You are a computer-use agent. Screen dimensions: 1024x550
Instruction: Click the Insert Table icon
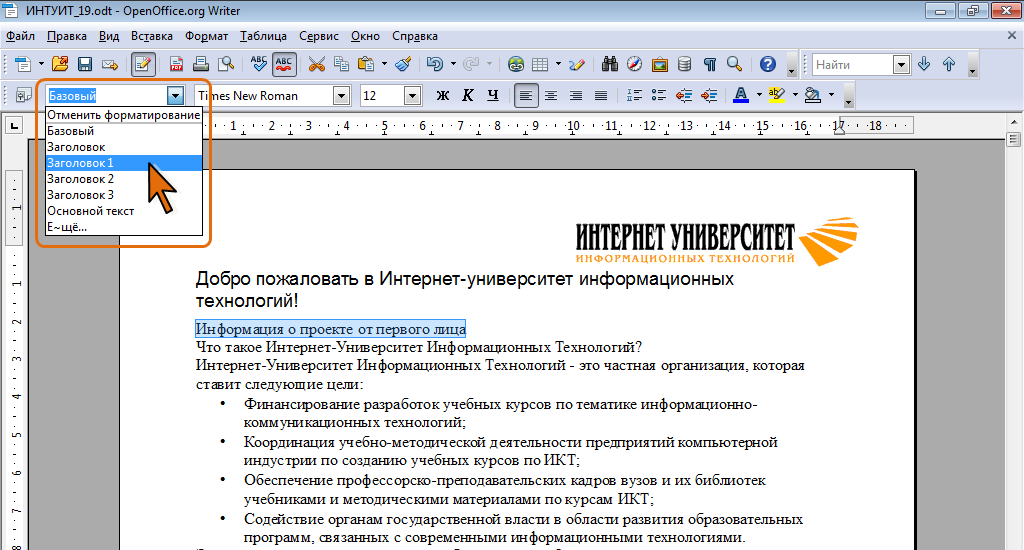click(540, 64)
